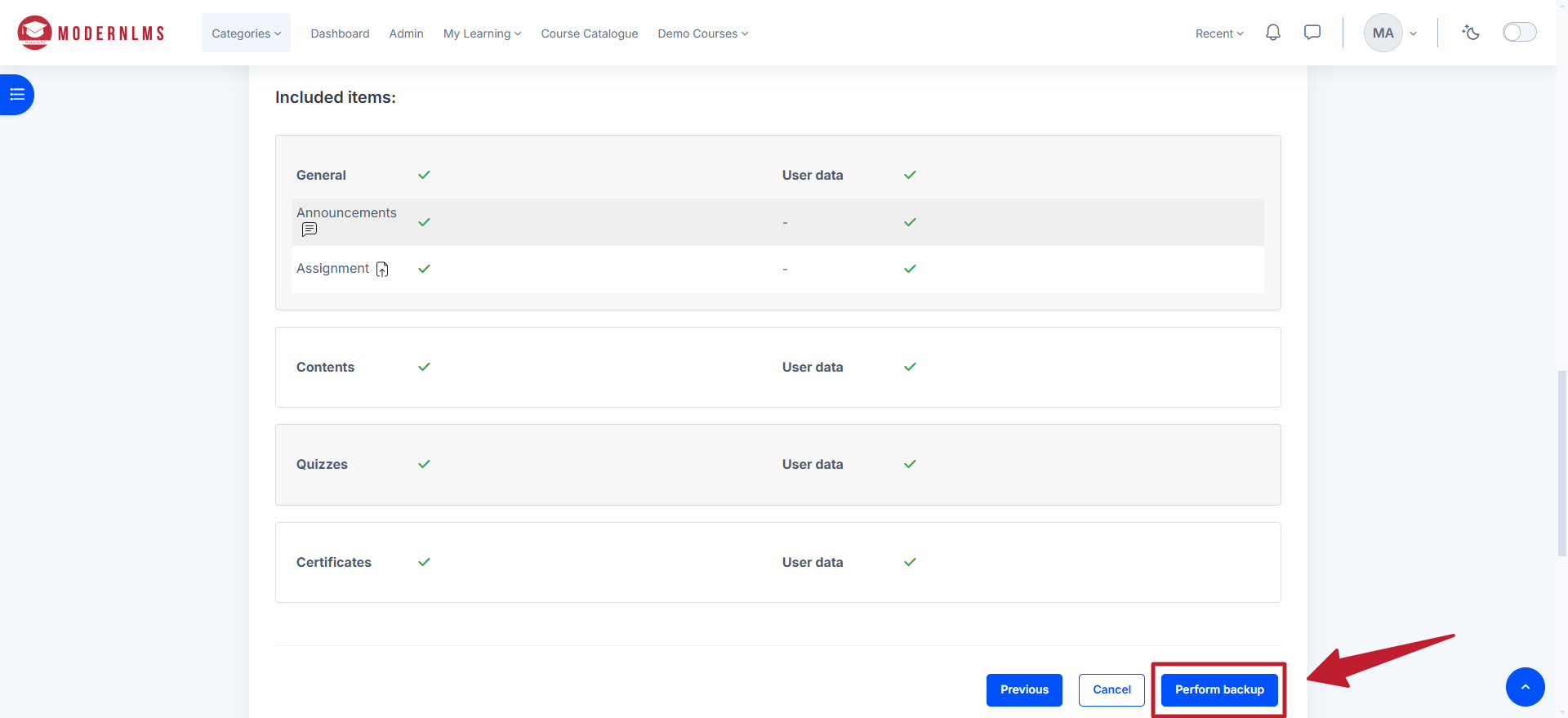The height and width of the screenshot is (718, 1568).
Task: Open the notifications bell
Action: [1272, 33]
